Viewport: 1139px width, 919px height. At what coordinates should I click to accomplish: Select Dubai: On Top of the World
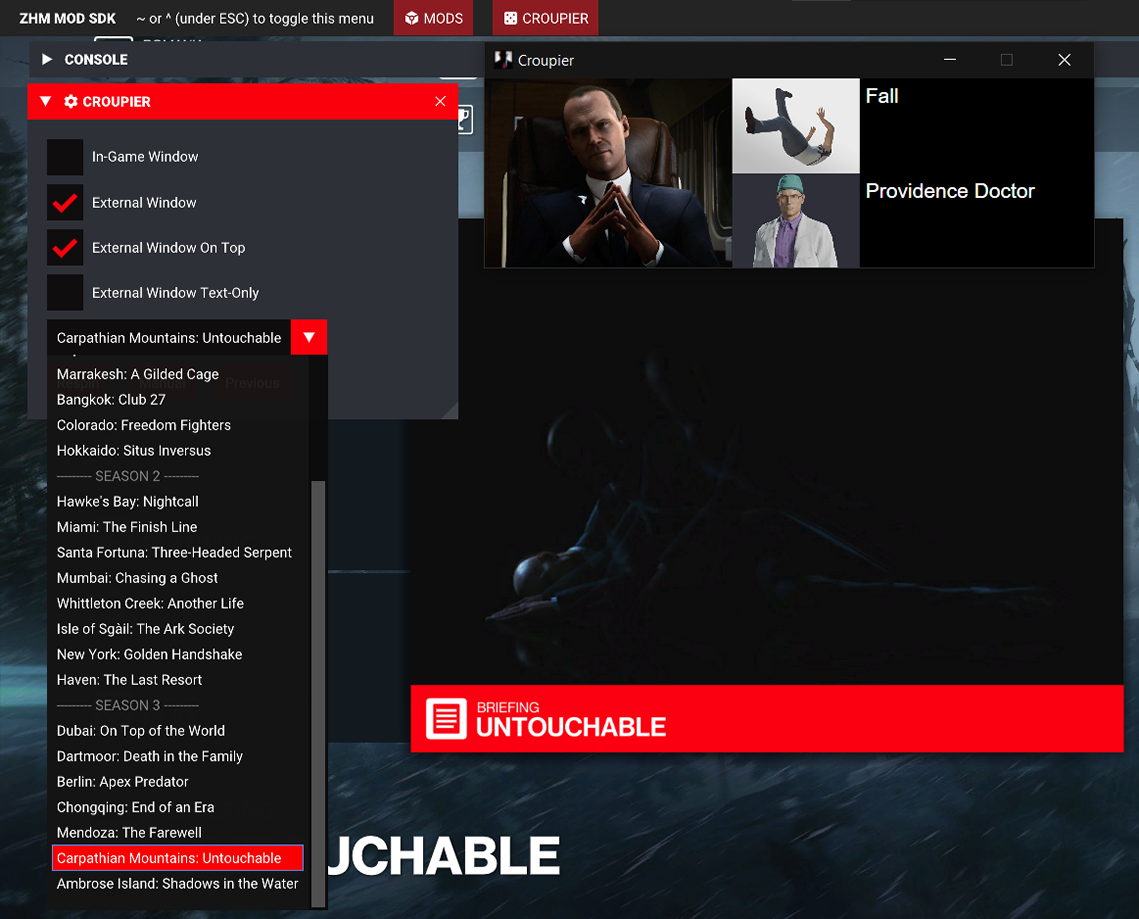pos(141,730)
